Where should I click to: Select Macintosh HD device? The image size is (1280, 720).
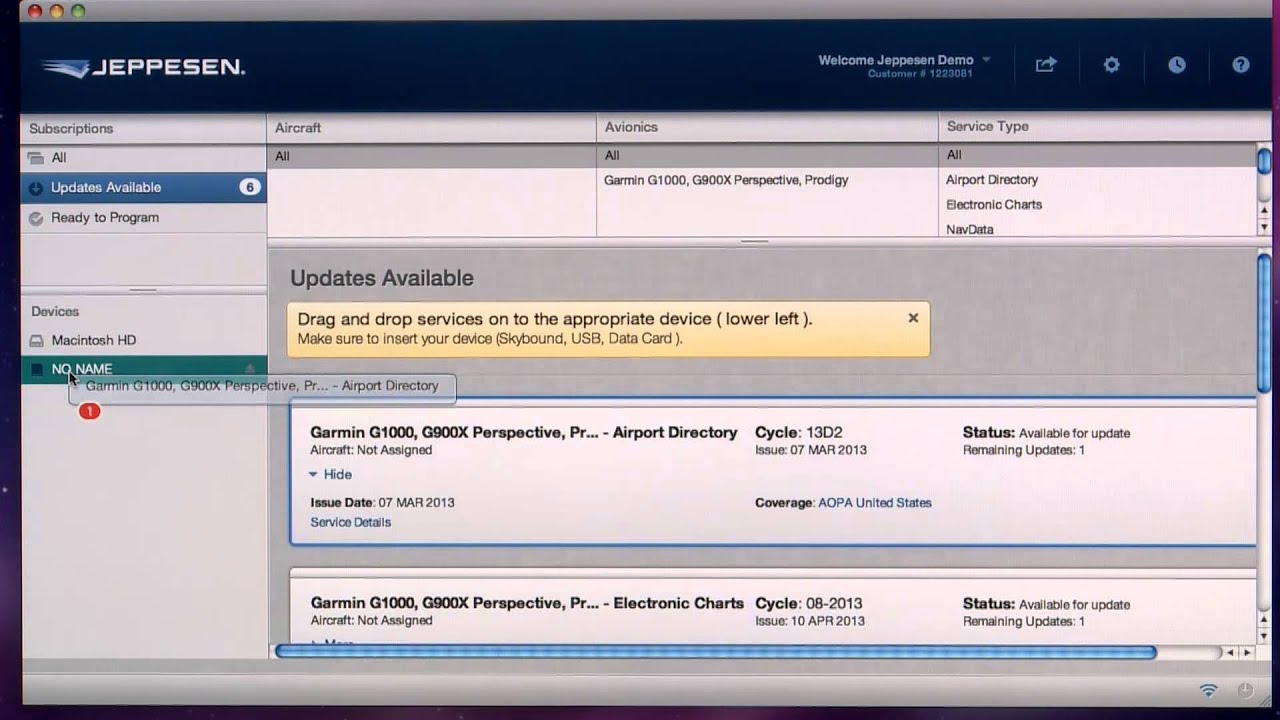click(143, 341)
